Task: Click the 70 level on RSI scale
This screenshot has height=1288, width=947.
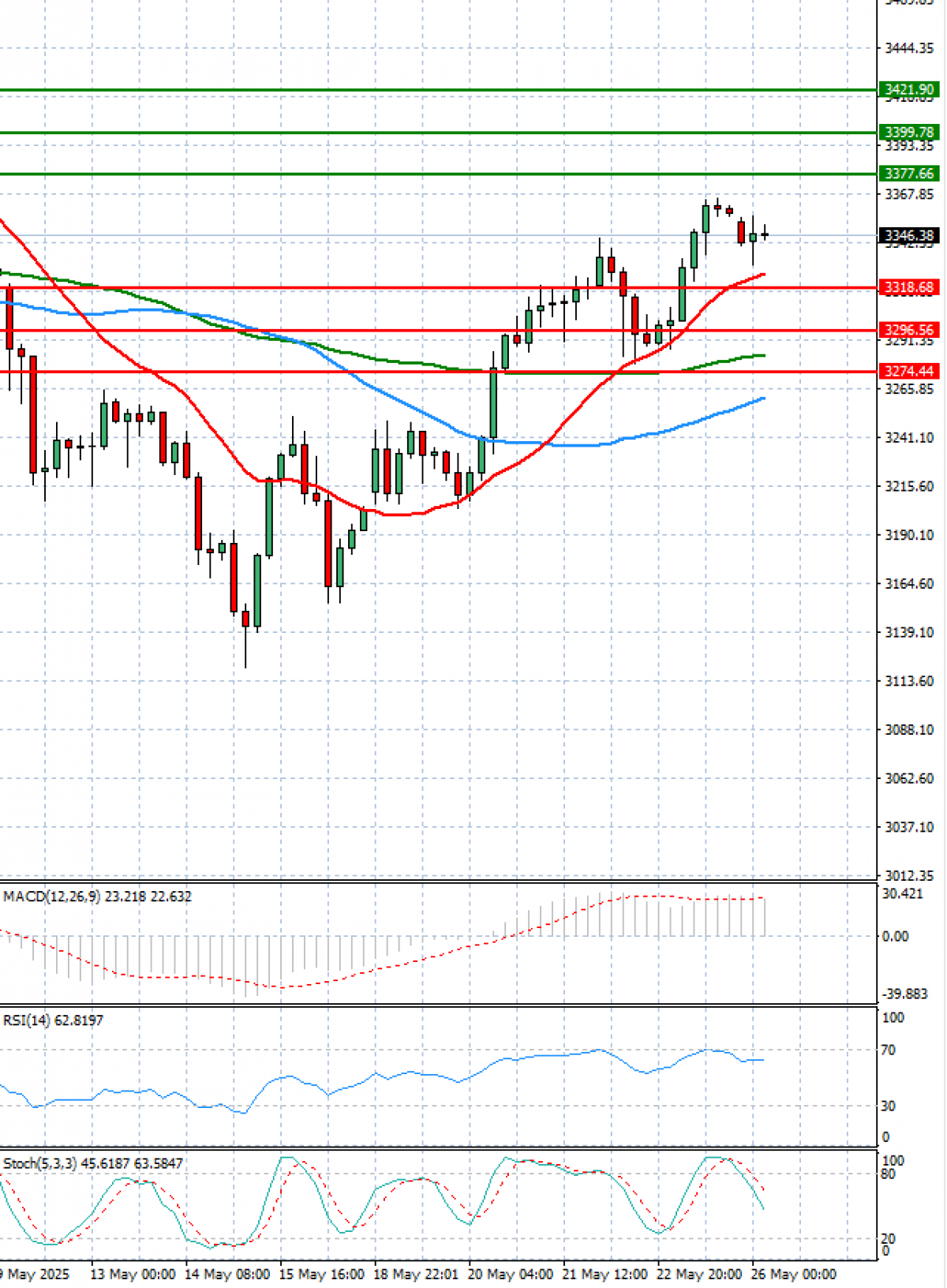Action: coord(889,1050)
